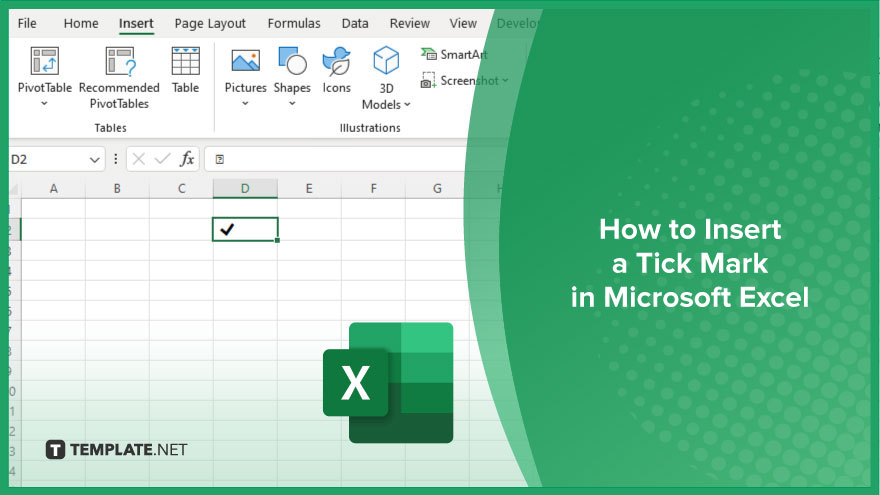Open the Page Layout tab
Image resolution: width=880 pixels, height=495 pixels.
click(210, 24)
